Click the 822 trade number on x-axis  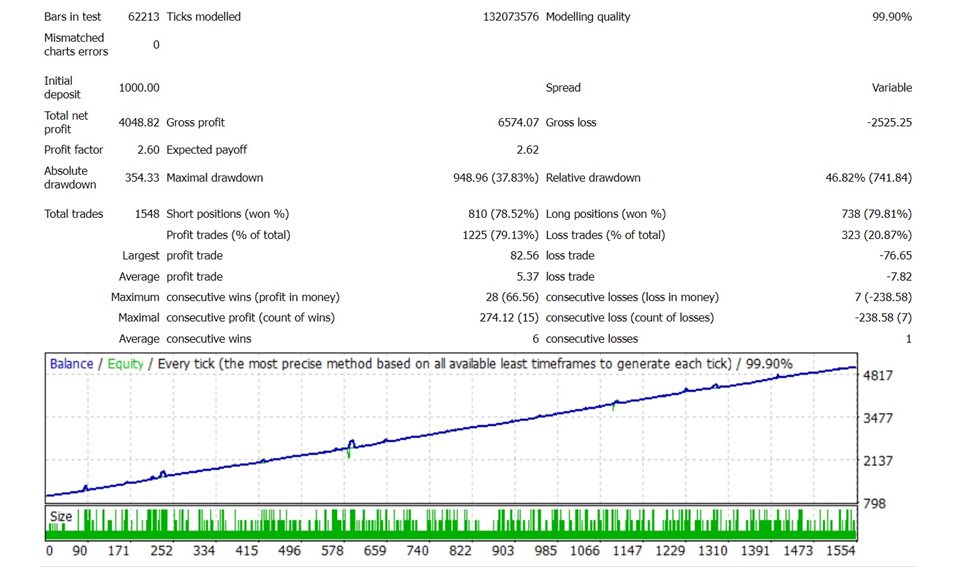[460, 550]
